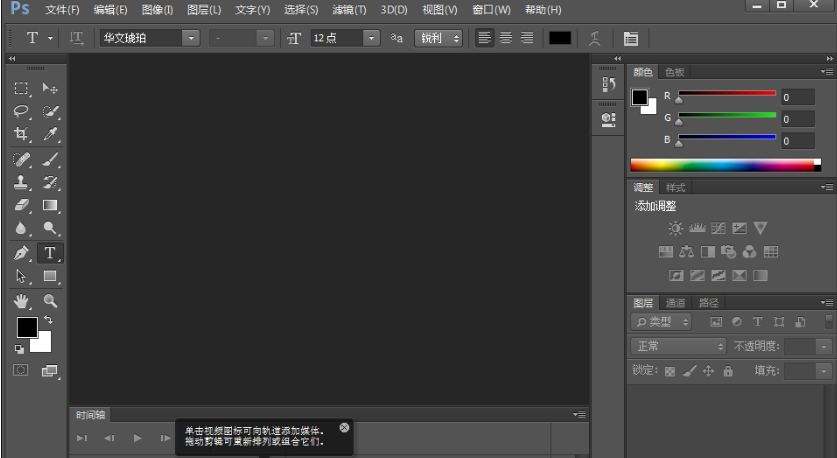Select the Clone Stamp tool
The height and width of the screenshot is (458, 837).
click(x=21, y=182)
